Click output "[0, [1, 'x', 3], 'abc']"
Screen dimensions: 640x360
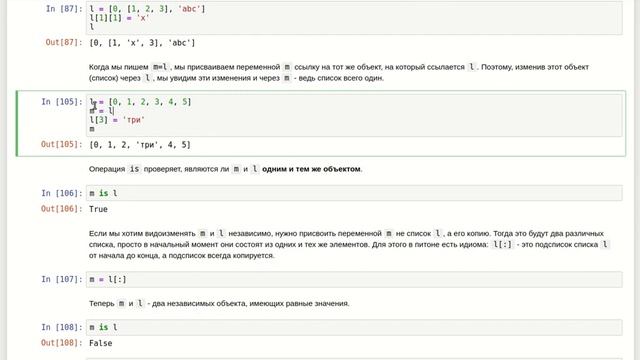coord(142,43)
